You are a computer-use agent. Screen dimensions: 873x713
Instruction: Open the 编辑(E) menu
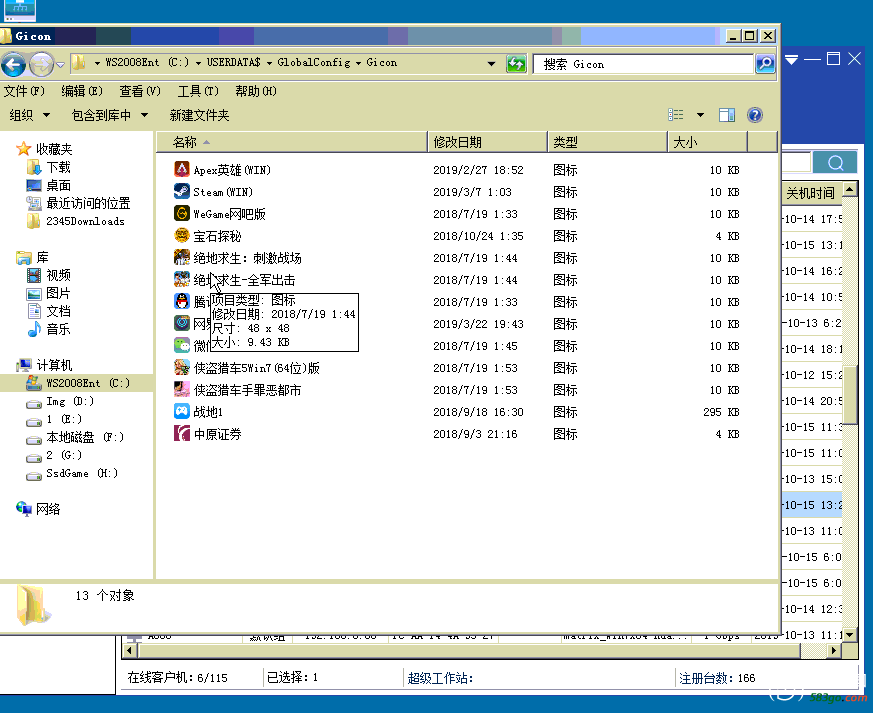click(82, 91)
